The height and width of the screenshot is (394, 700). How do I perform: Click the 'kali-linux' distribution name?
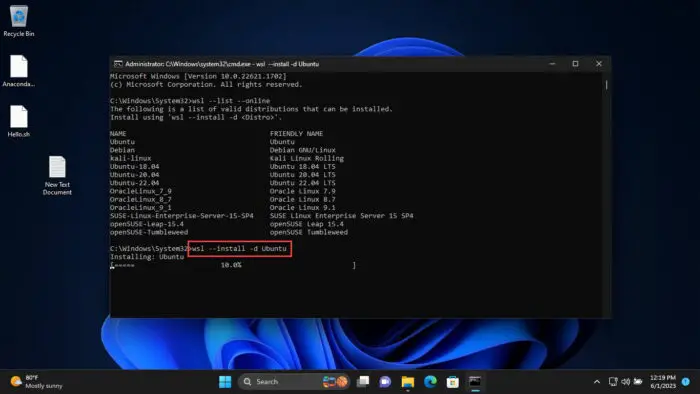point(130,158)
